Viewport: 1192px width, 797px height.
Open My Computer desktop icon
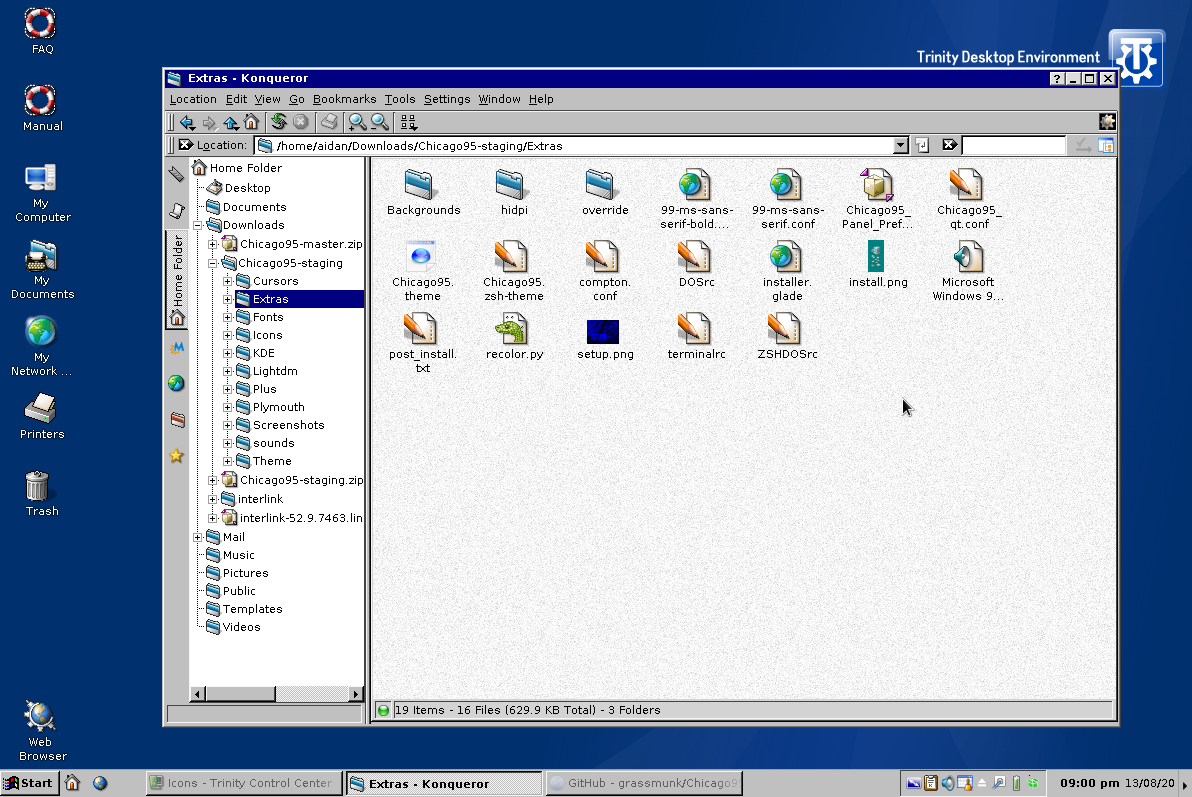(41, 193)
